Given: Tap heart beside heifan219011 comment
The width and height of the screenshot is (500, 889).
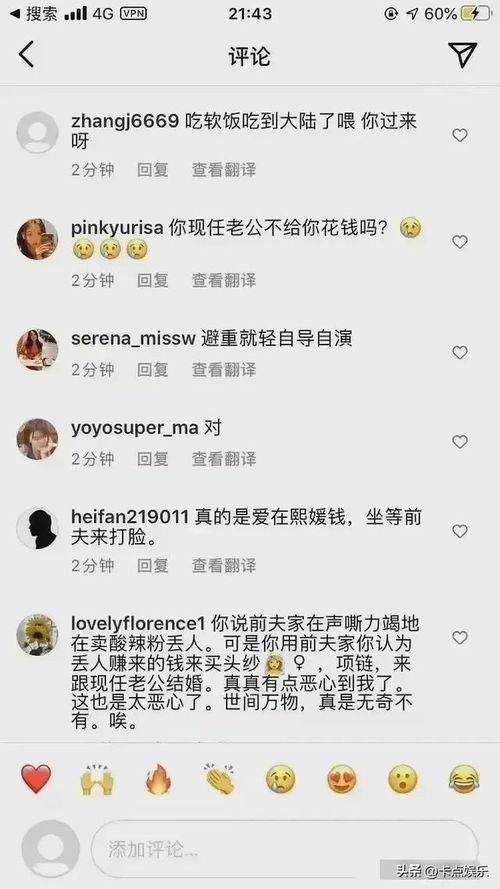Looking at the screenshot, I should coord(460,531).
